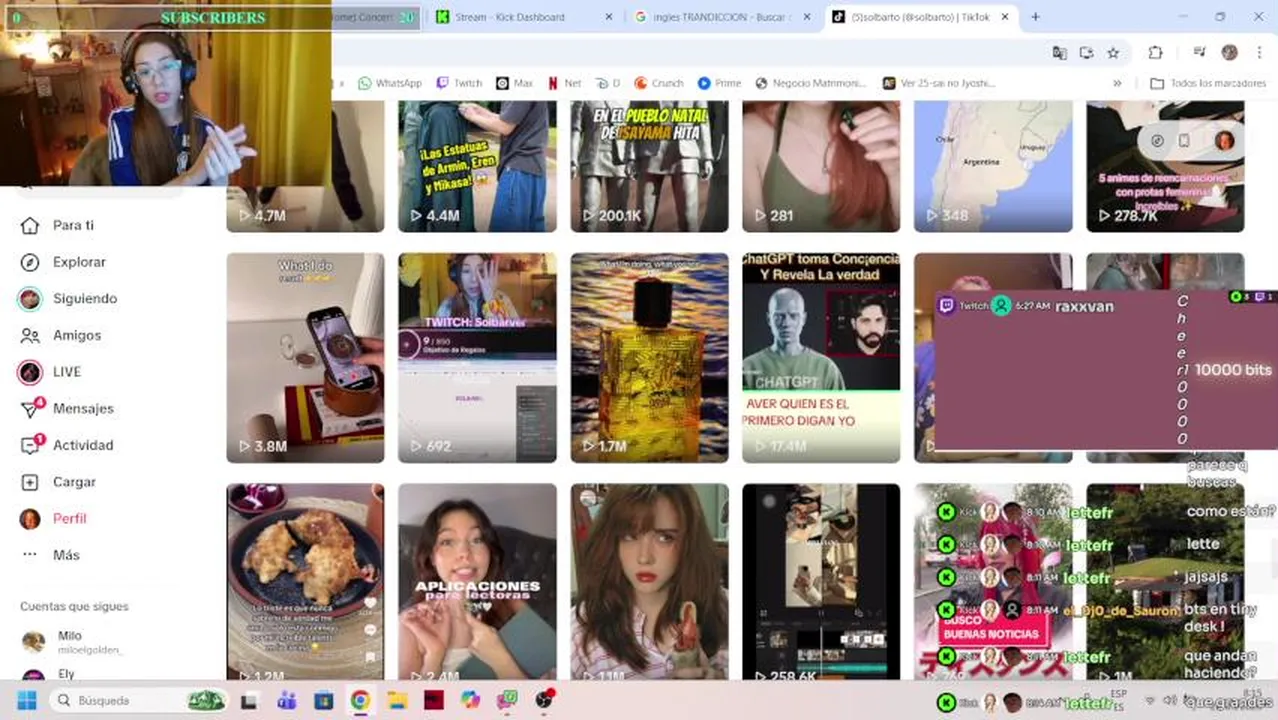Open the phone on wooden cup 3.8M video
This screenshot has height=720, width=1278.
click(305, 358)
